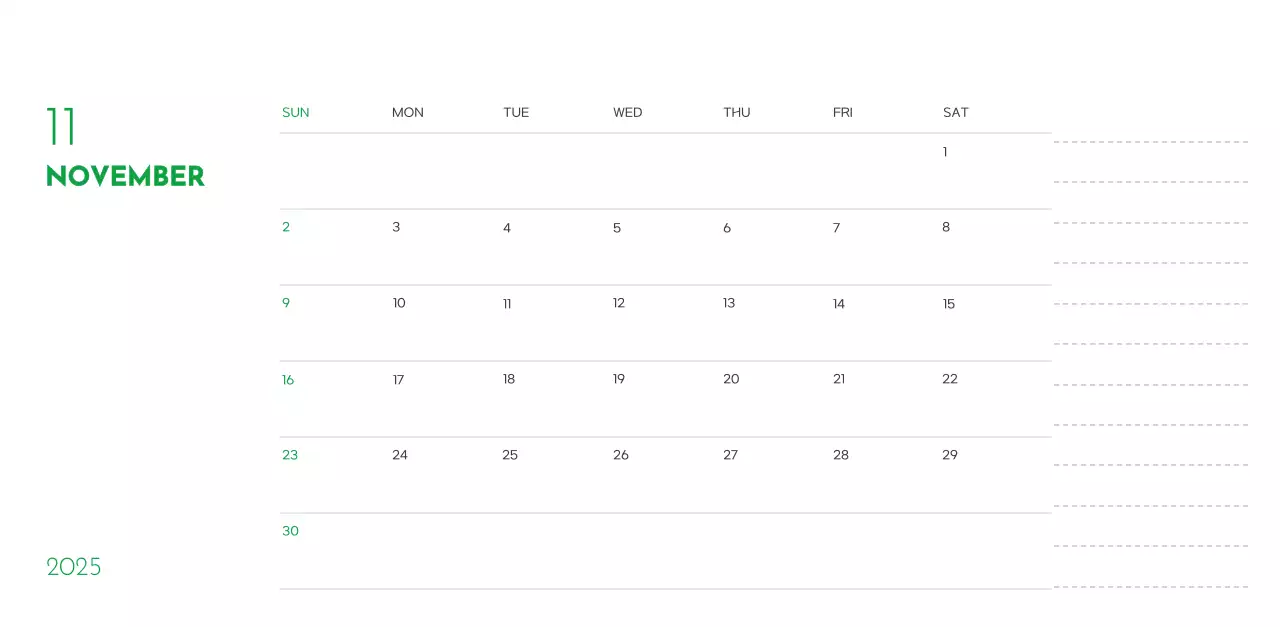The image size is (1280, 627).
Task: Select Saturday date 29
Action: pyautogui.click(x=950, y=455)
